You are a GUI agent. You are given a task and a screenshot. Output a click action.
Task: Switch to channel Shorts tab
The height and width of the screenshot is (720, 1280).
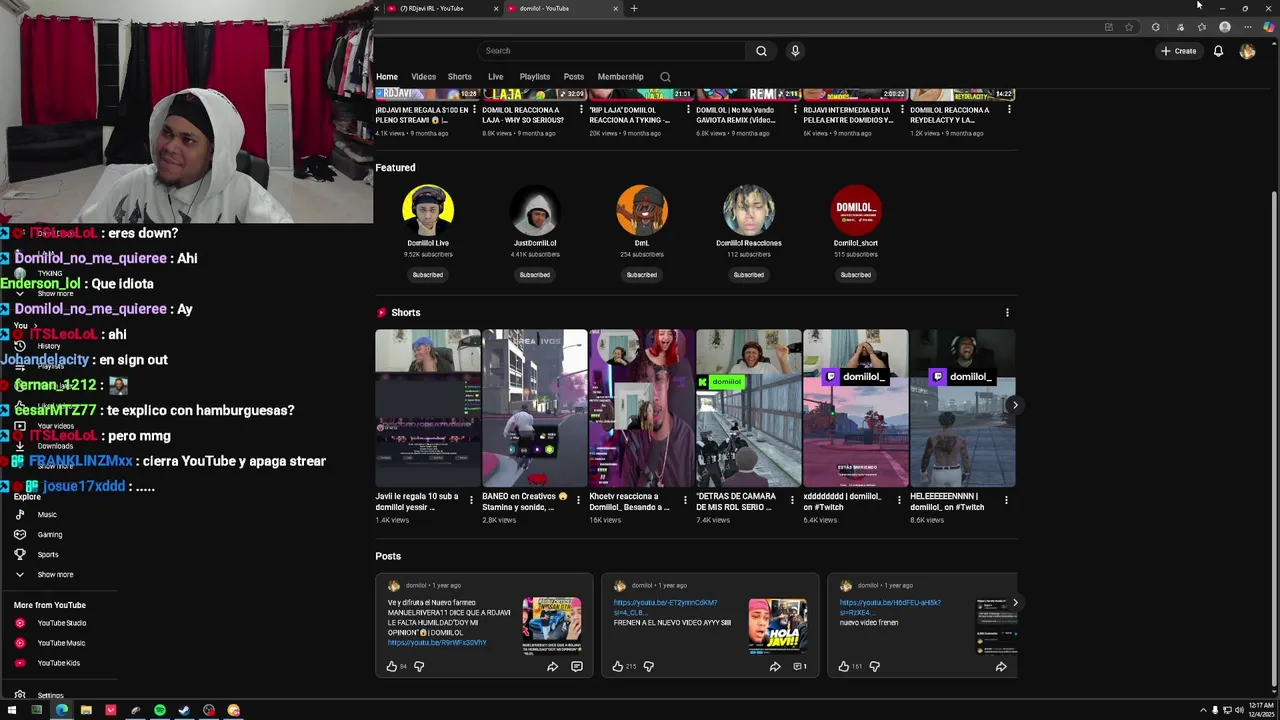pyautogui.click(x=460, y=77)
